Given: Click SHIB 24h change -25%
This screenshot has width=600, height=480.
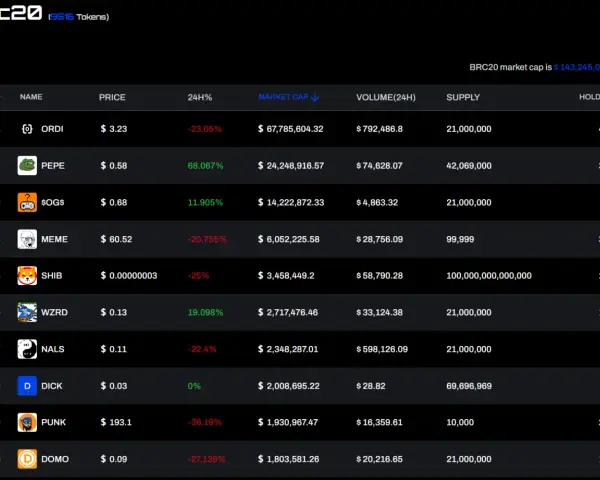Looking at the screenshot, I should (x=198, y=276).
